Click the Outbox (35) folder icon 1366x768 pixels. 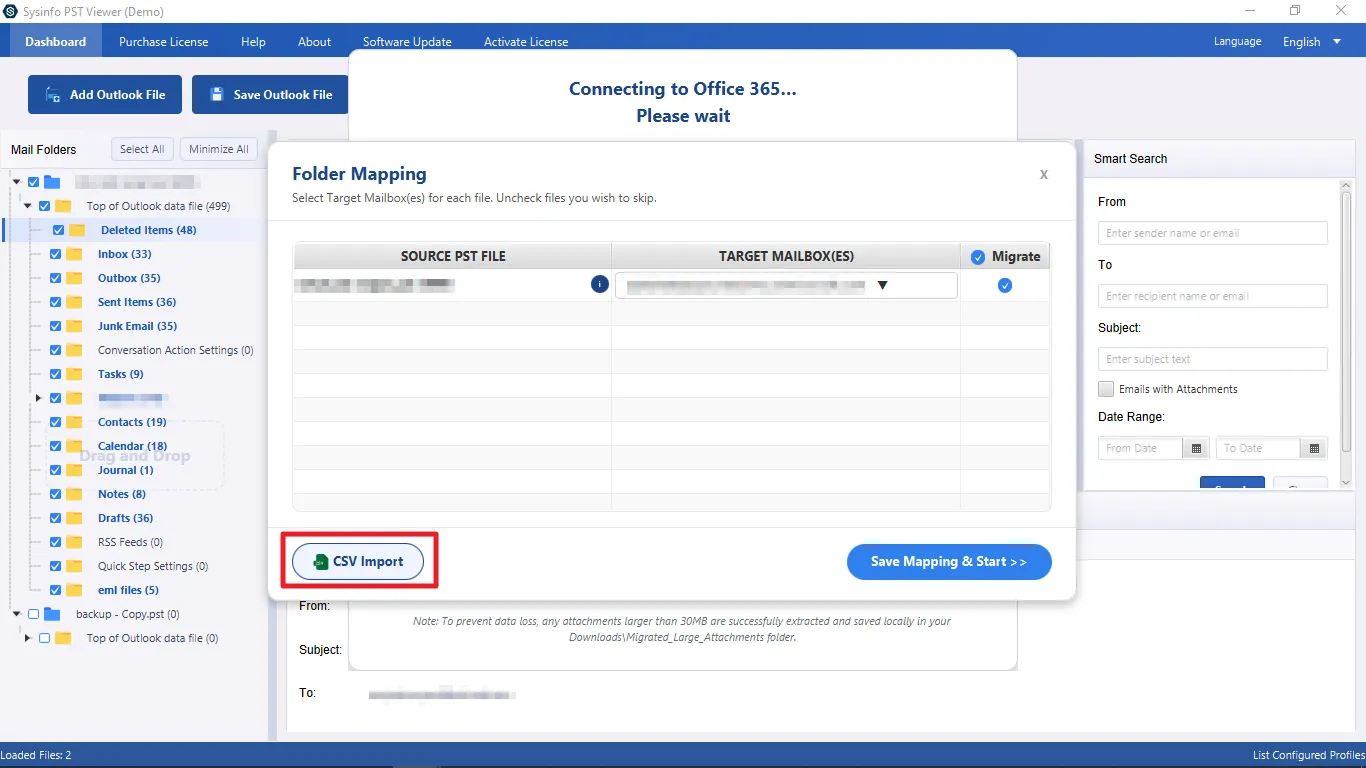(x=74, y=278)
